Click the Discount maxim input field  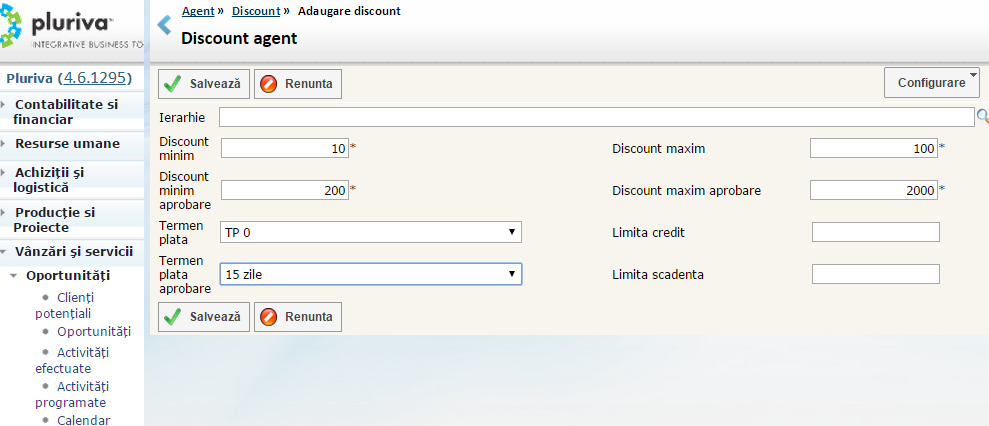873,148
